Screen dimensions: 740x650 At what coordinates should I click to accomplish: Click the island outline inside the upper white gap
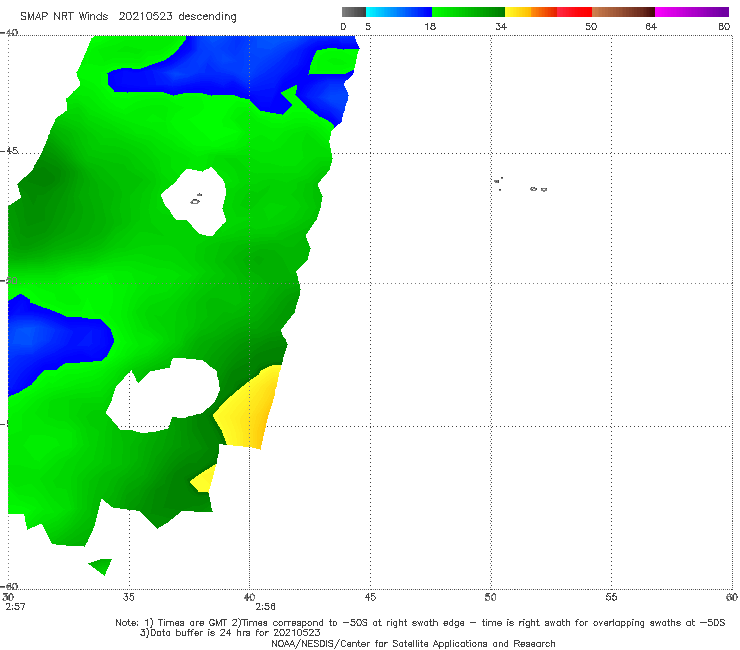(x=196, y=200)
